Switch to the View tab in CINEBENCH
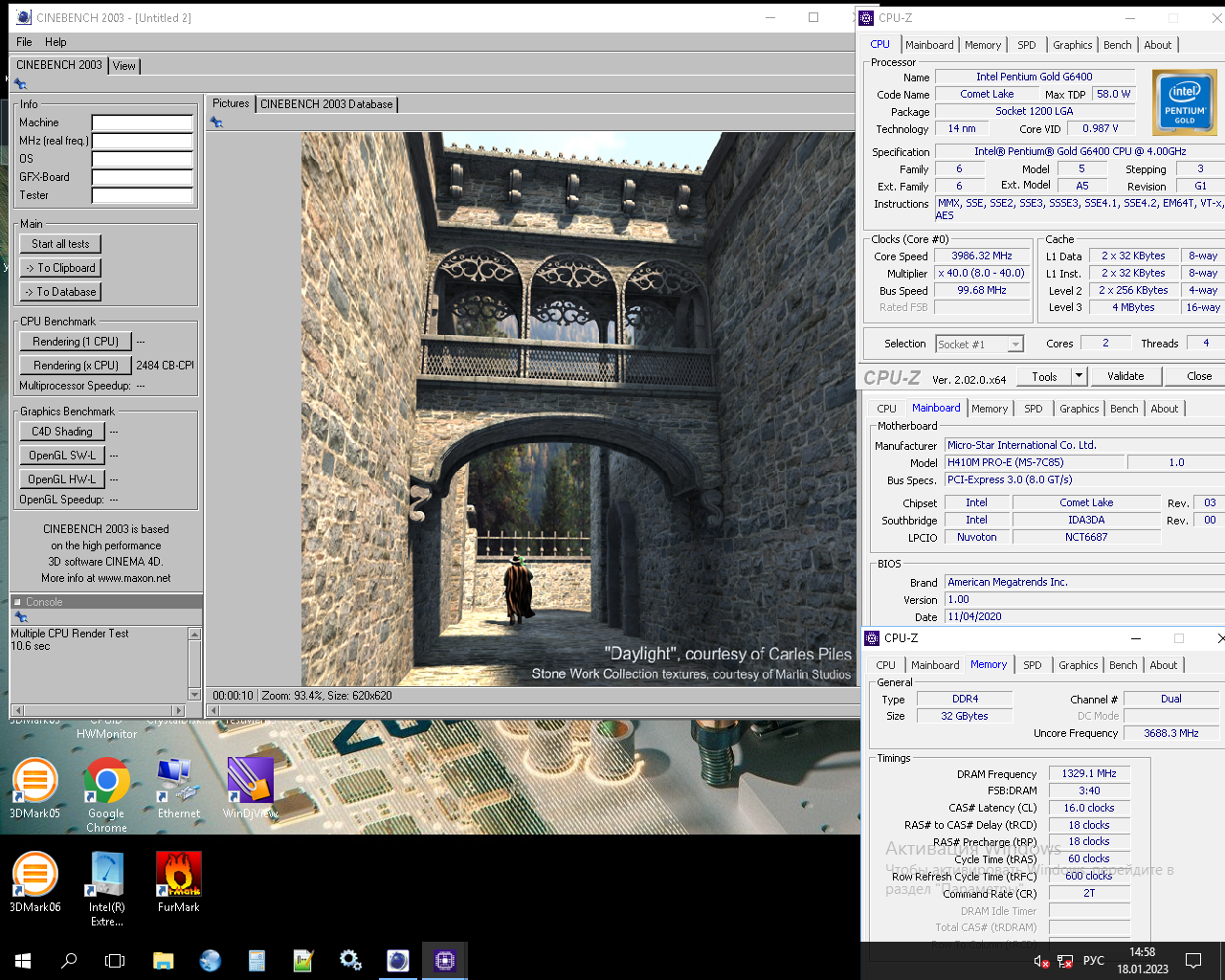 (x=124, y=66)
